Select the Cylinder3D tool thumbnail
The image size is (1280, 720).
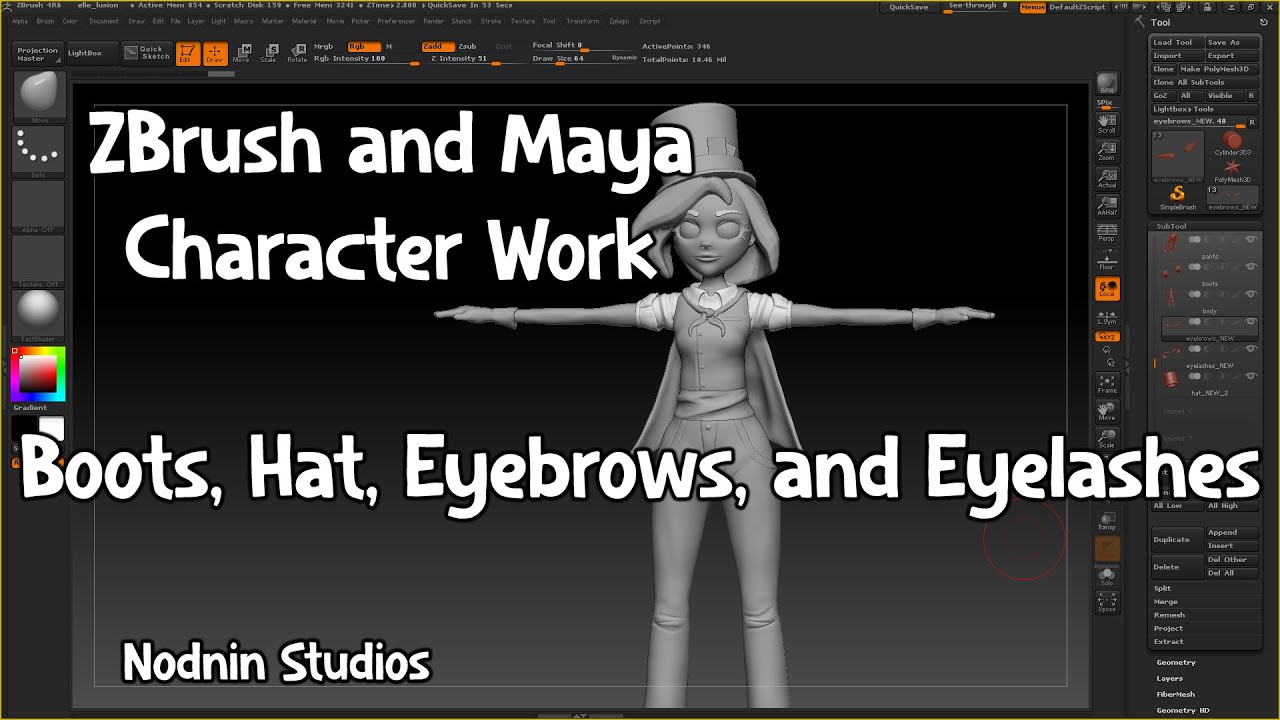click(1232, 144)
